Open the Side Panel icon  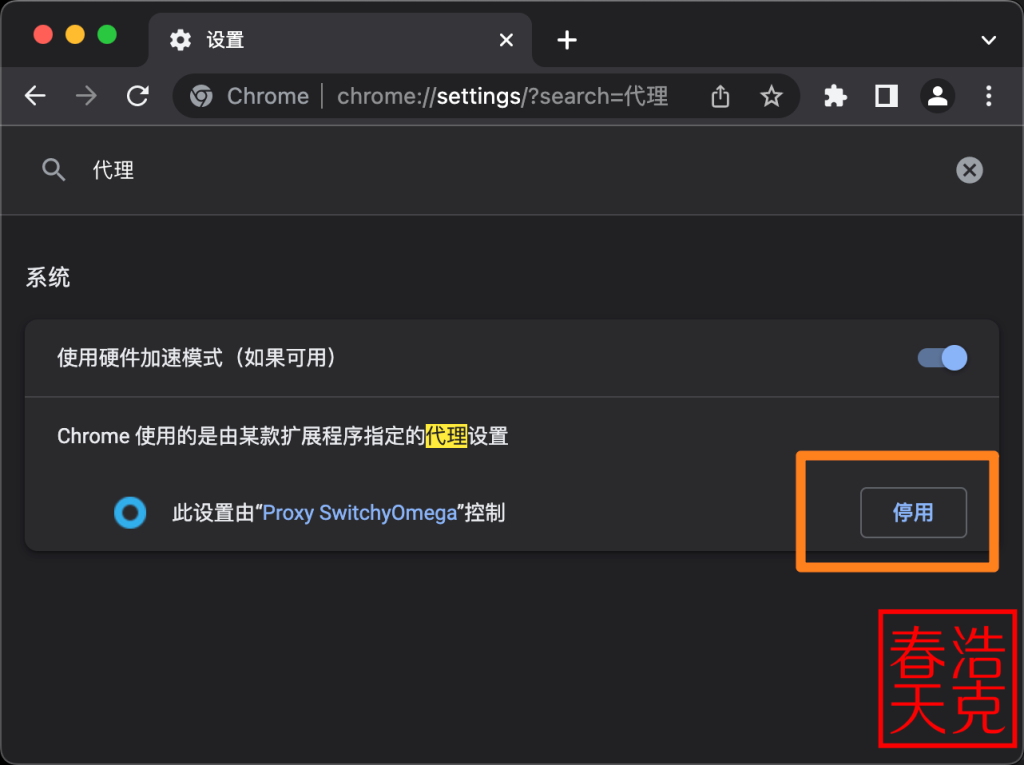886,95
